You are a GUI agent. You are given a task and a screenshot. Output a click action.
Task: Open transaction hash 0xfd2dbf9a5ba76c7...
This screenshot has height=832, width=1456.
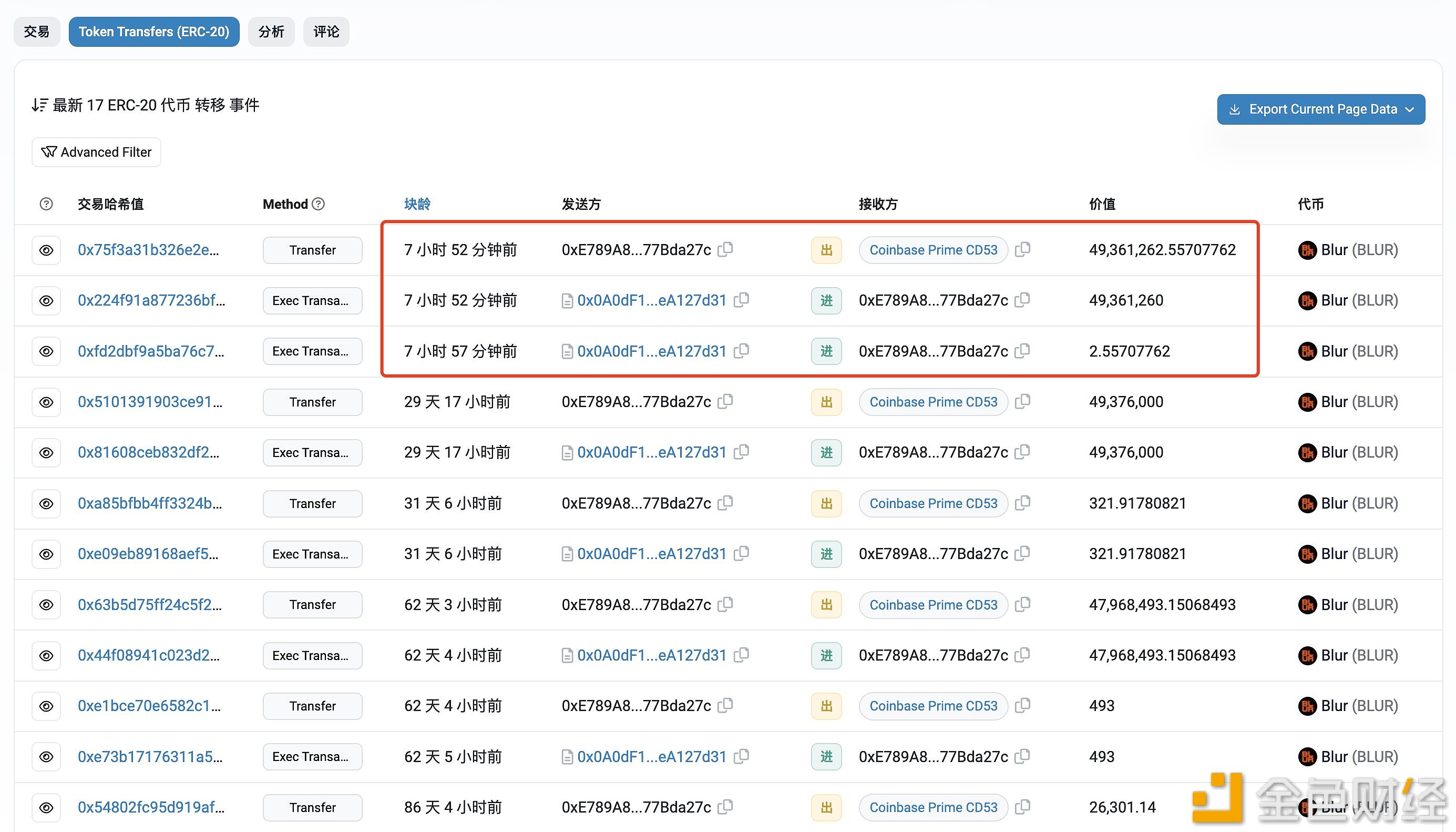pyautogui.click(x=151, y=351)
